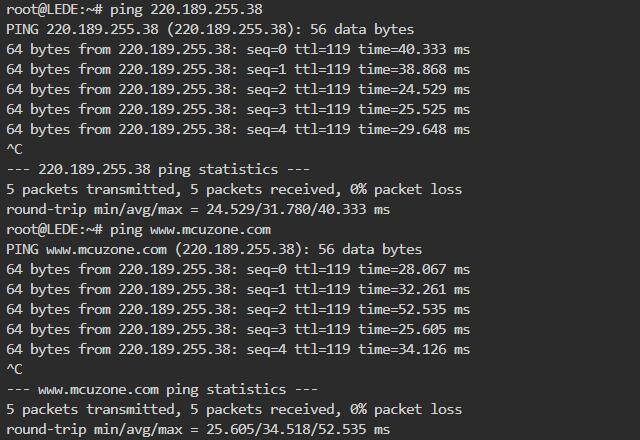Image resolution: width=640 pixels, height=440 pixels.
Task: Click the reply line showing time=25.525 ms
Action: (238, 109)
